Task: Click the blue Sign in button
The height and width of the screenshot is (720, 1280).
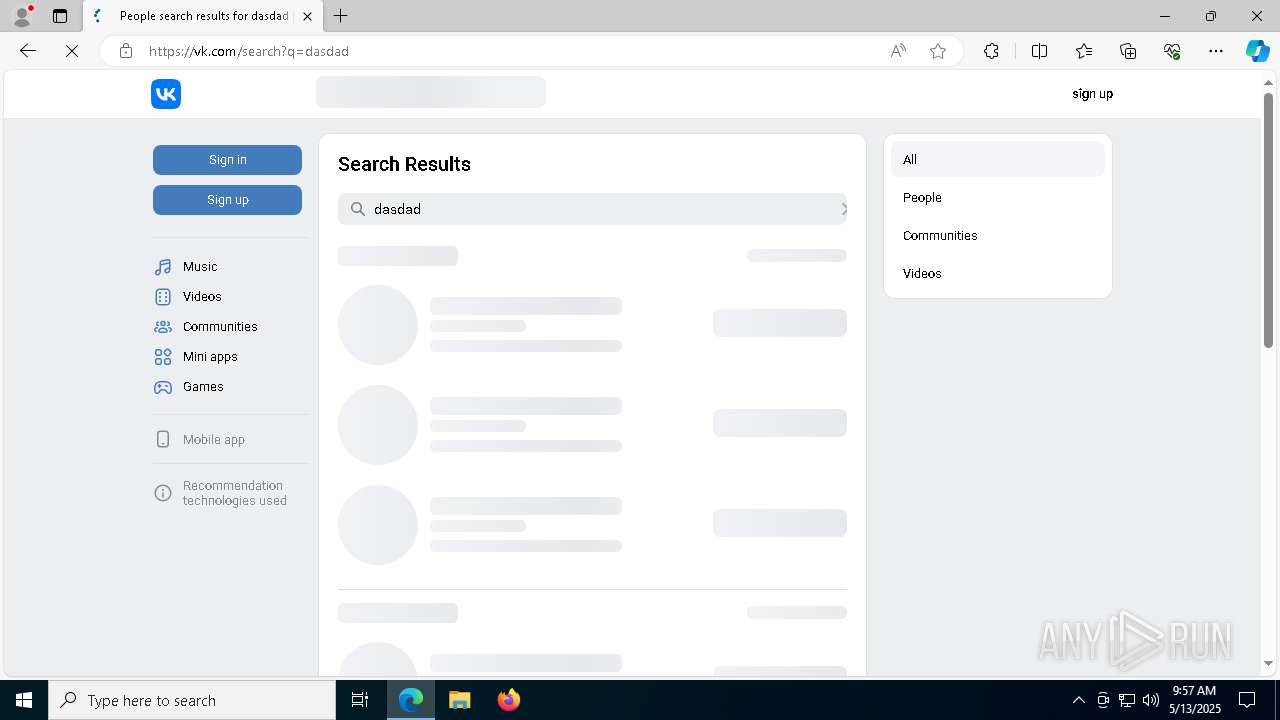Action: [x=227, y=160]
